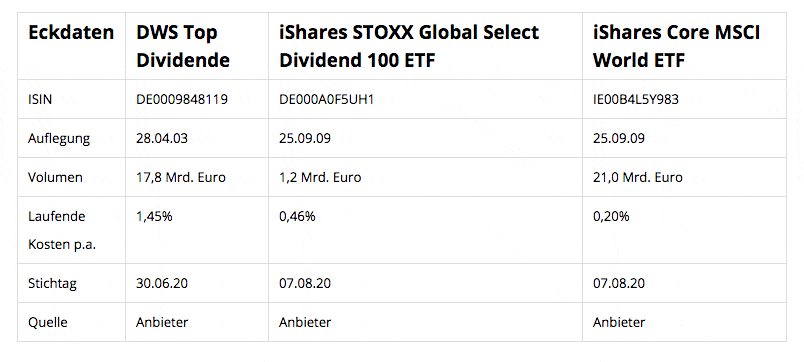This screenshot has height=362, width=804.
Task: Select iShares Core MSCI World ETF header
Action: pyautogui.click(x=676, y=46)
